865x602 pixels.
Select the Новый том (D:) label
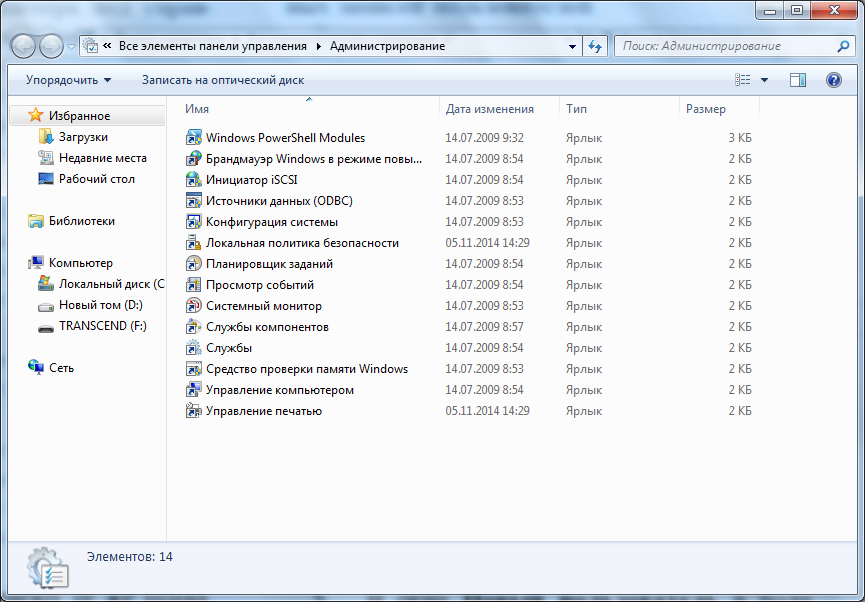pos(100,305)
